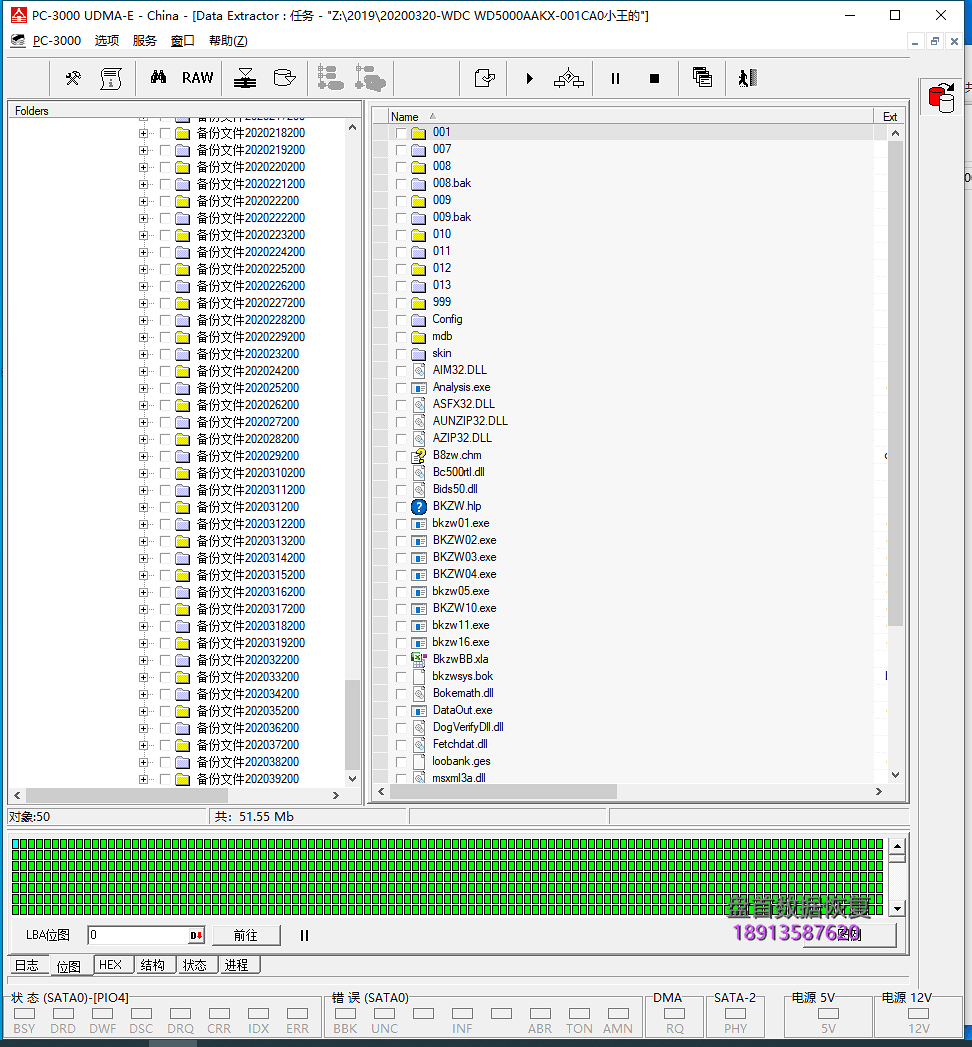Expand the 备份文件2020311200 tree node
The width and height of the screenshot is (972, 1047).
tap(143, 490)
